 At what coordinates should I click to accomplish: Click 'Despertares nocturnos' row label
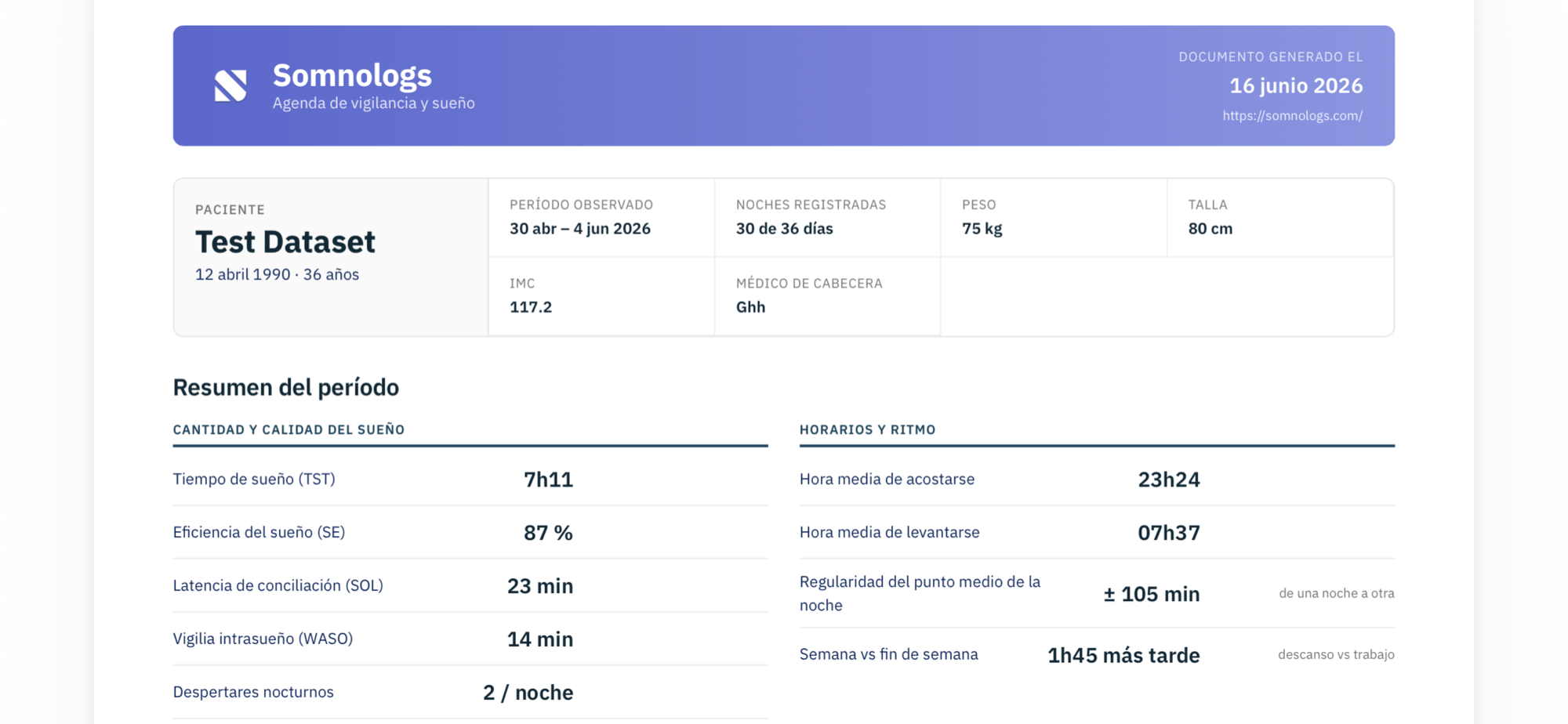point(253,692)
